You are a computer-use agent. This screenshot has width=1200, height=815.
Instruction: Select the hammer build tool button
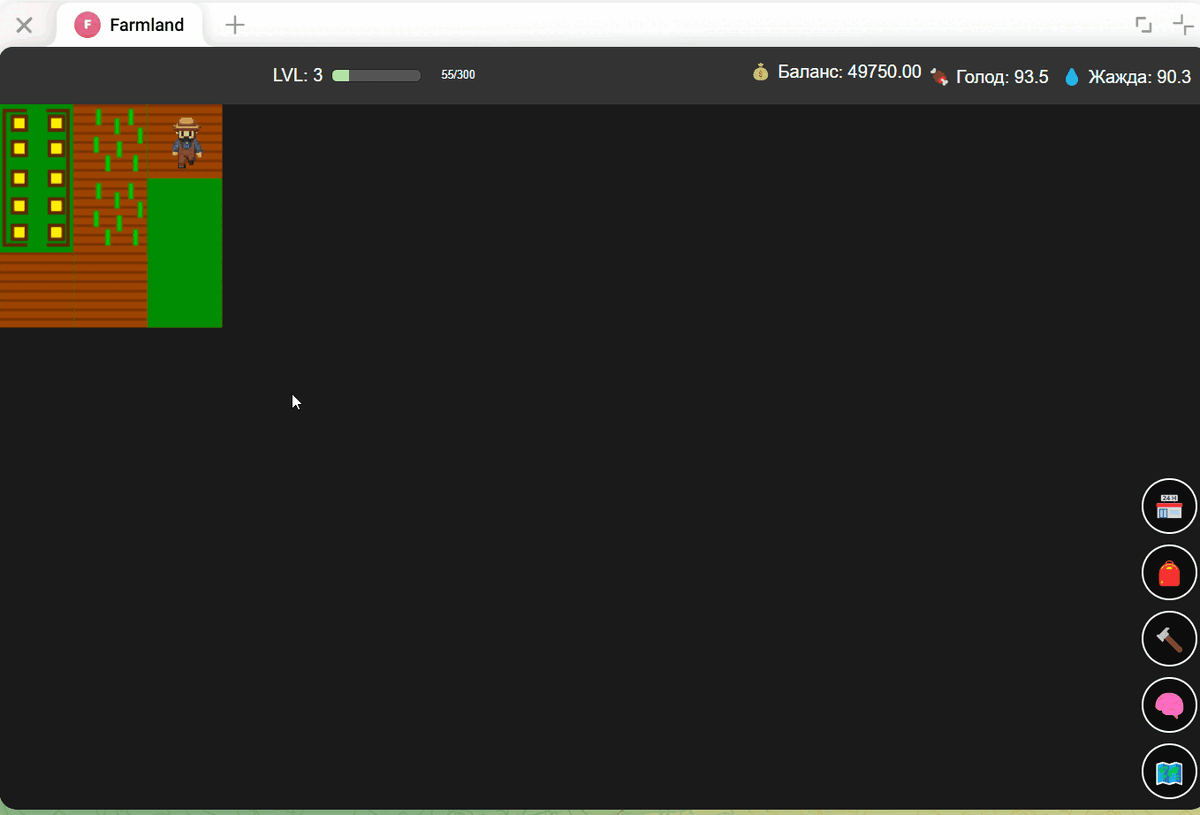click(x=1169, y=639)
